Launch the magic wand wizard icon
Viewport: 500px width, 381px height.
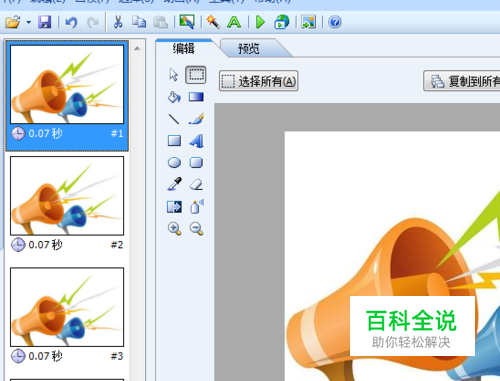click(x=213, y=22)
